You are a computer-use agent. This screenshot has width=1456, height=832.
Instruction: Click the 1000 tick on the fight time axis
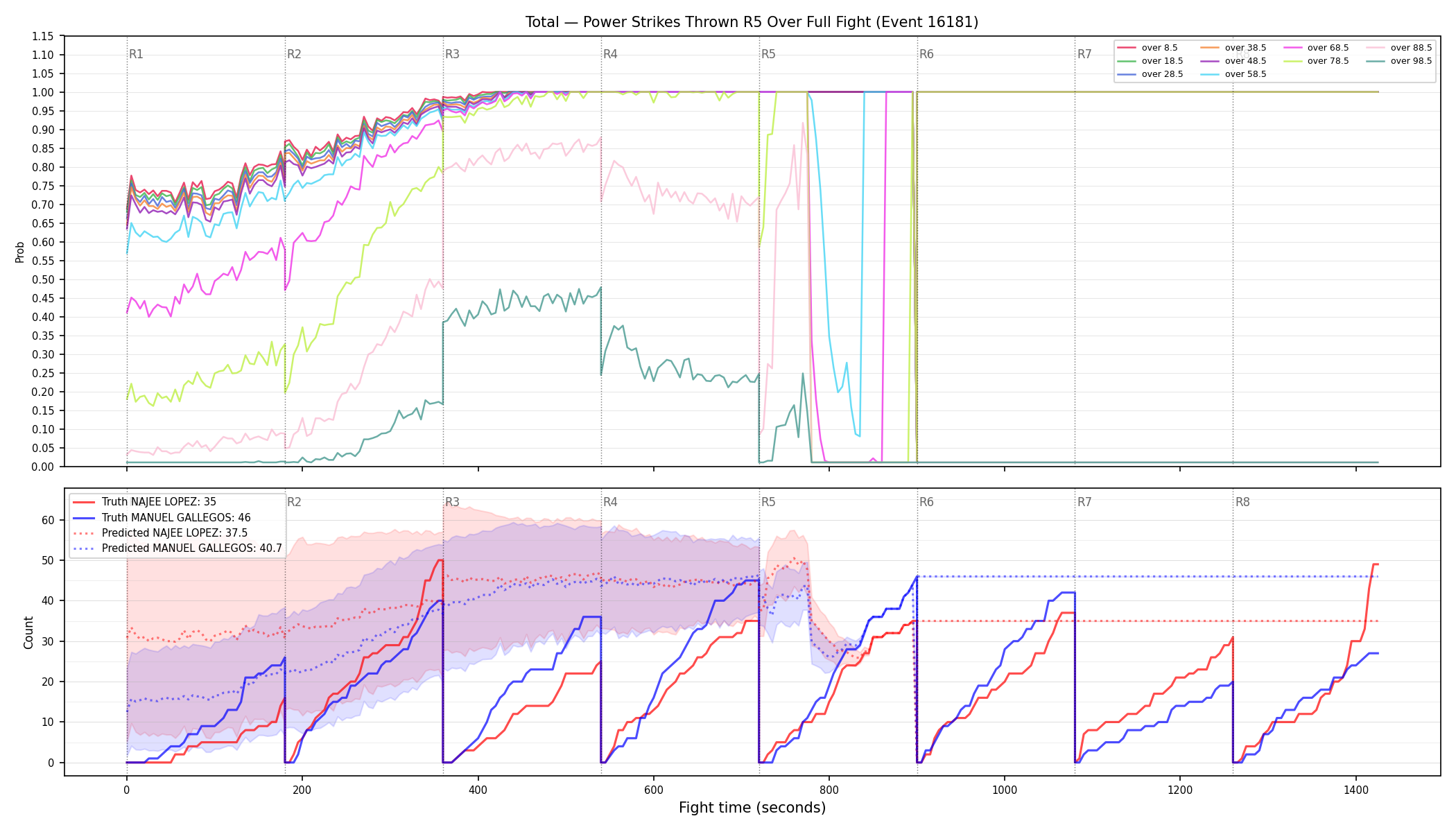pyautogui.click(x=1005, y=790)
